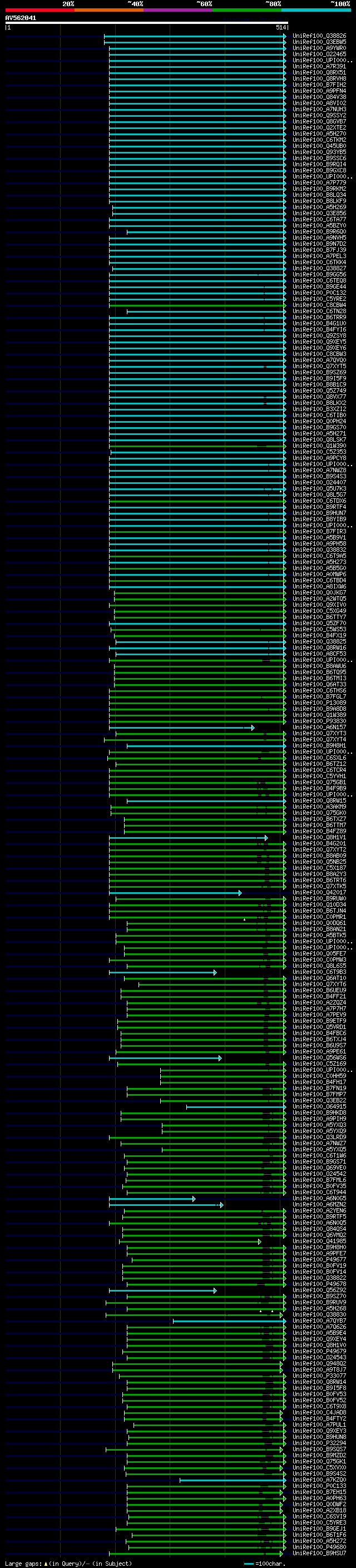
Task: Select hit UniRef100_P0C133
Action: [319, 1486]
